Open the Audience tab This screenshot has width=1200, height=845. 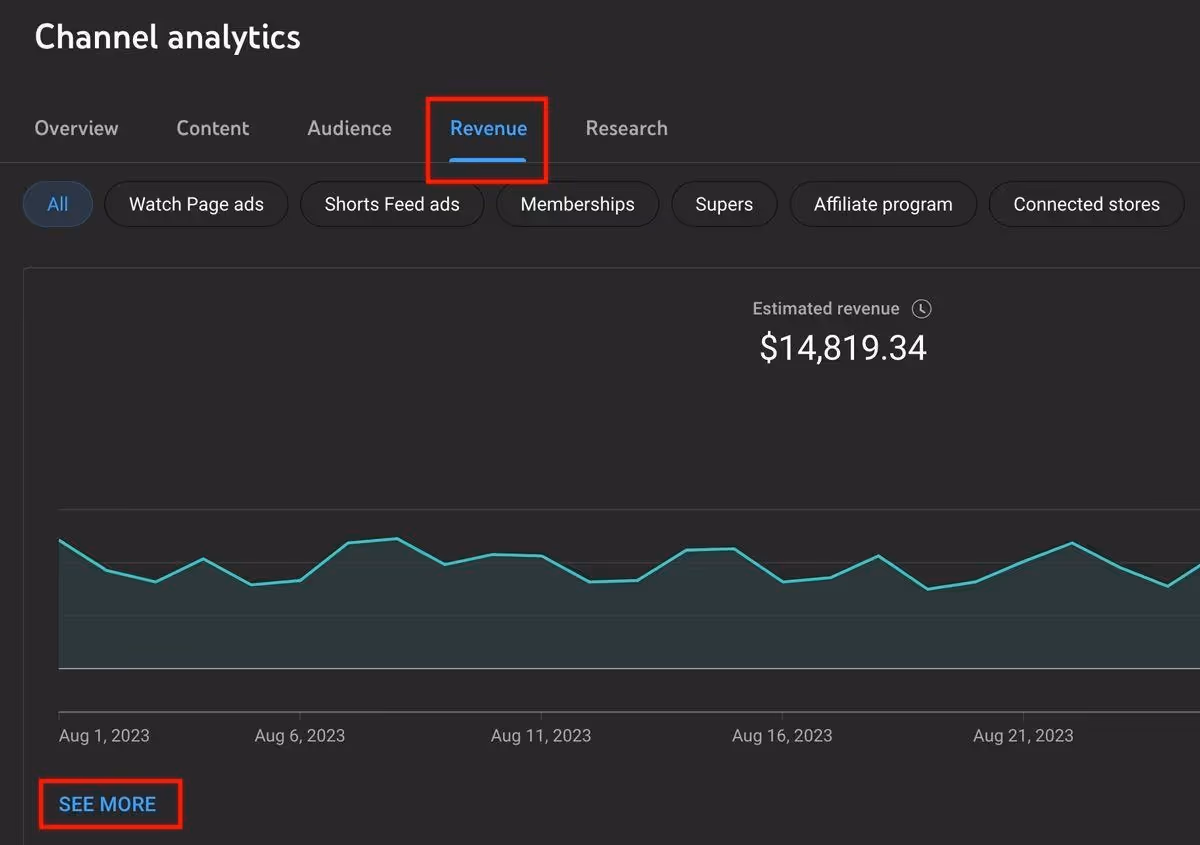click(x=349, y=128)
